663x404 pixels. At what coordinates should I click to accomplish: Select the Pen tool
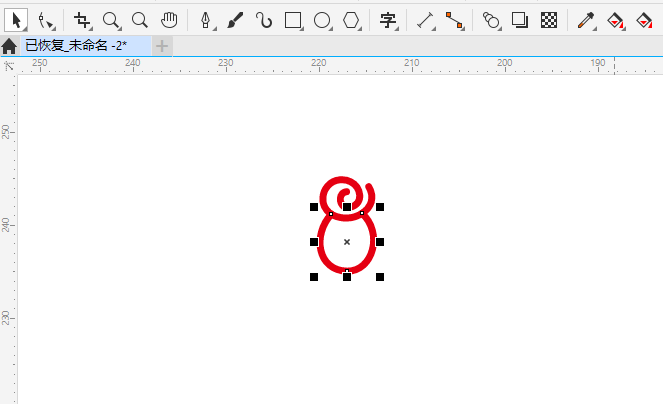coord(206,20)
